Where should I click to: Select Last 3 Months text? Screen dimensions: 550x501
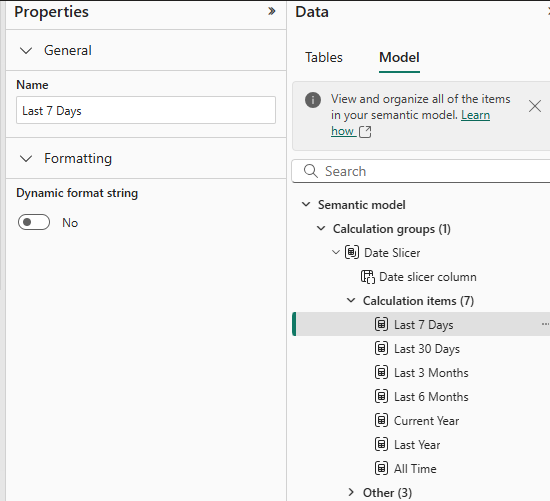click(431, 373)
